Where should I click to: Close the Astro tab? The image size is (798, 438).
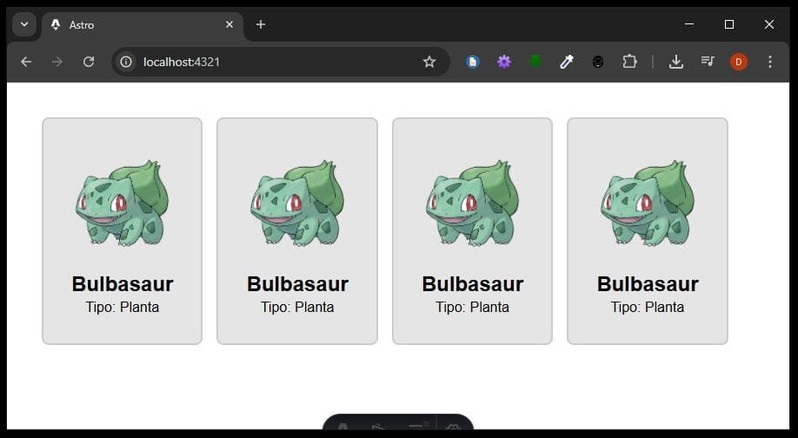coord(230,24)
